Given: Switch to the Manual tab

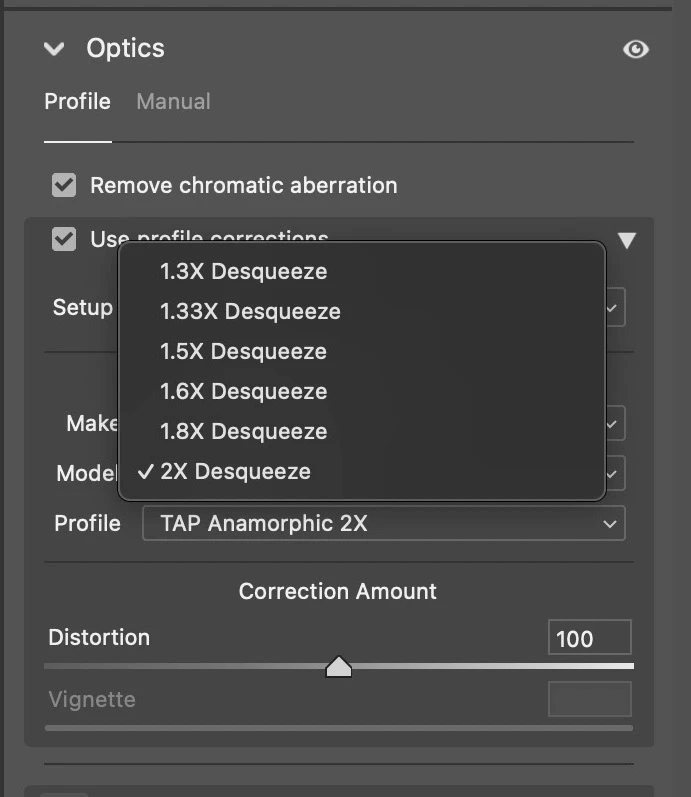Looking at the screenshot, I should point(173,101).
